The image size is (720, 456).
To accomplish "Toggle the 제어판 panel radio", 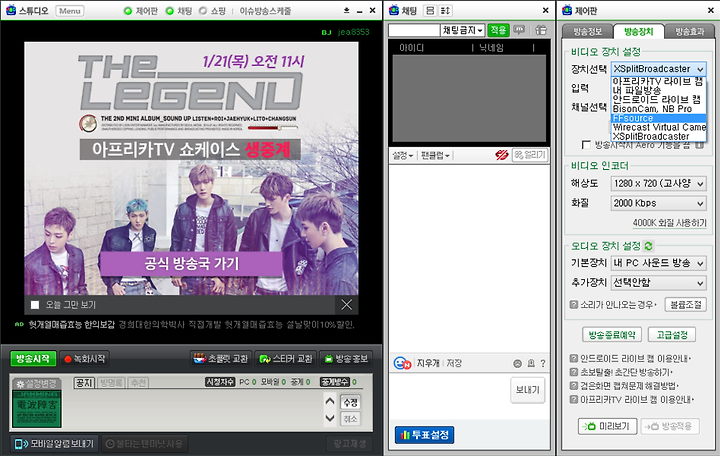I will 128,11.
